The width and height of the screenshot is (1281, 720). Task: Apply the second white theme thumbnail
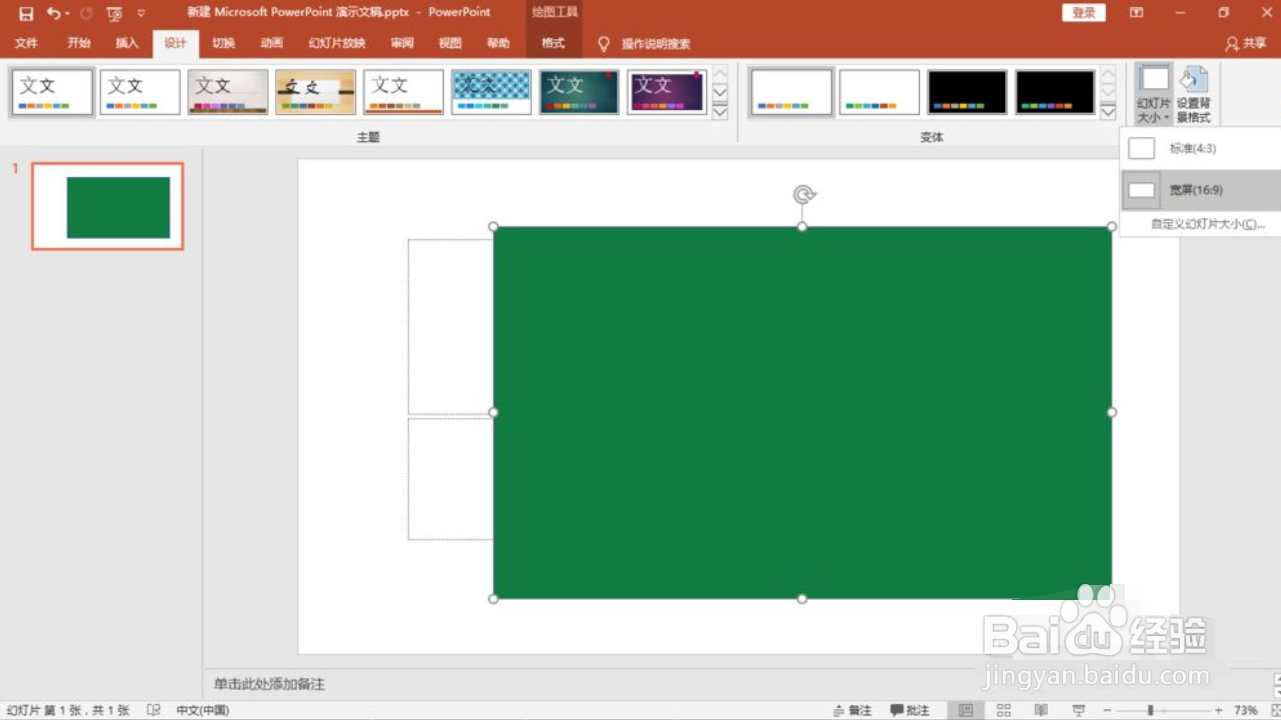pyautogui.click(x=140, y=92)
